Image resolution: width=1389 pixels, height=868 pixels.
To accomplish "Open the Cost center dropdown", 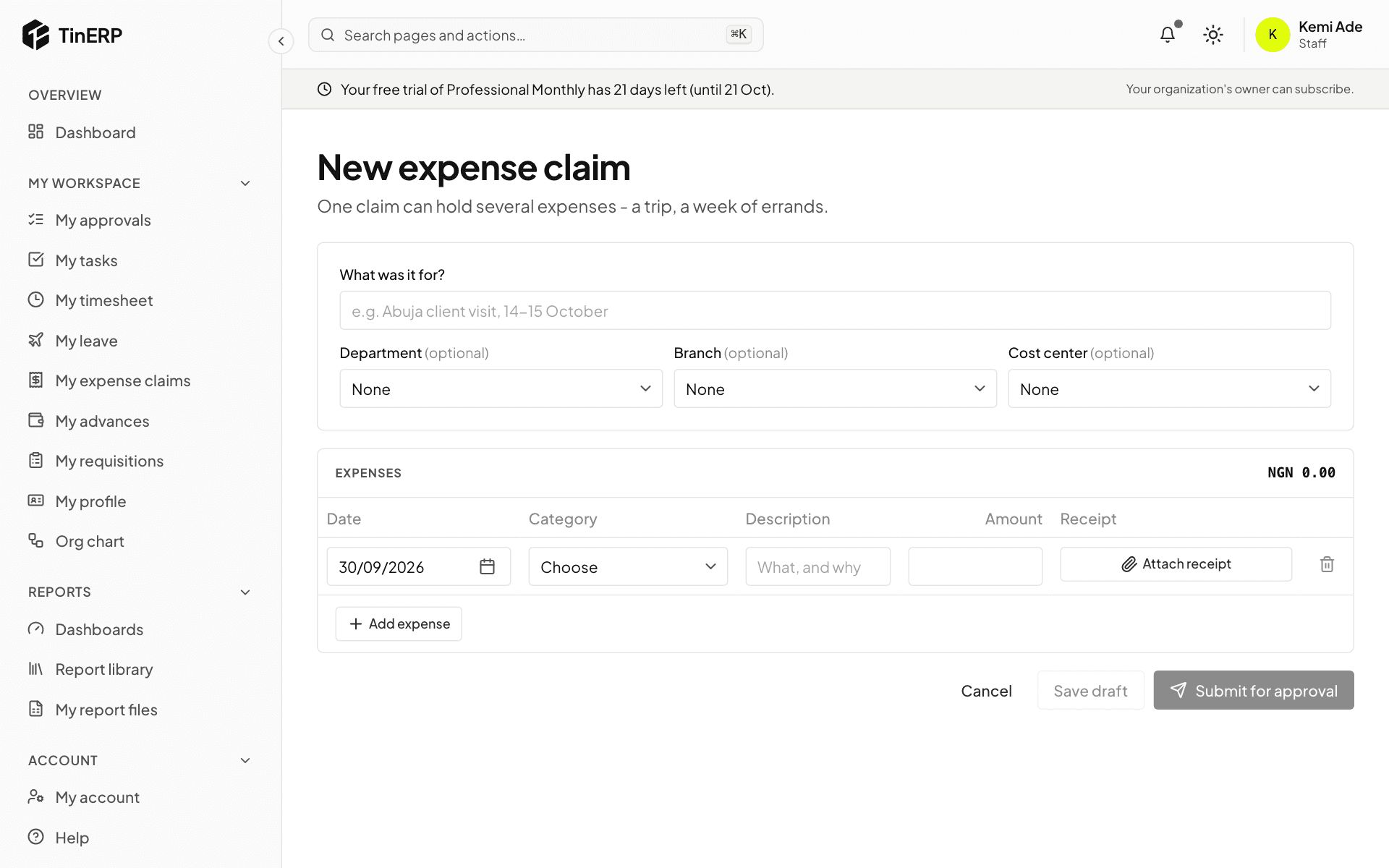I will 1169,388.
